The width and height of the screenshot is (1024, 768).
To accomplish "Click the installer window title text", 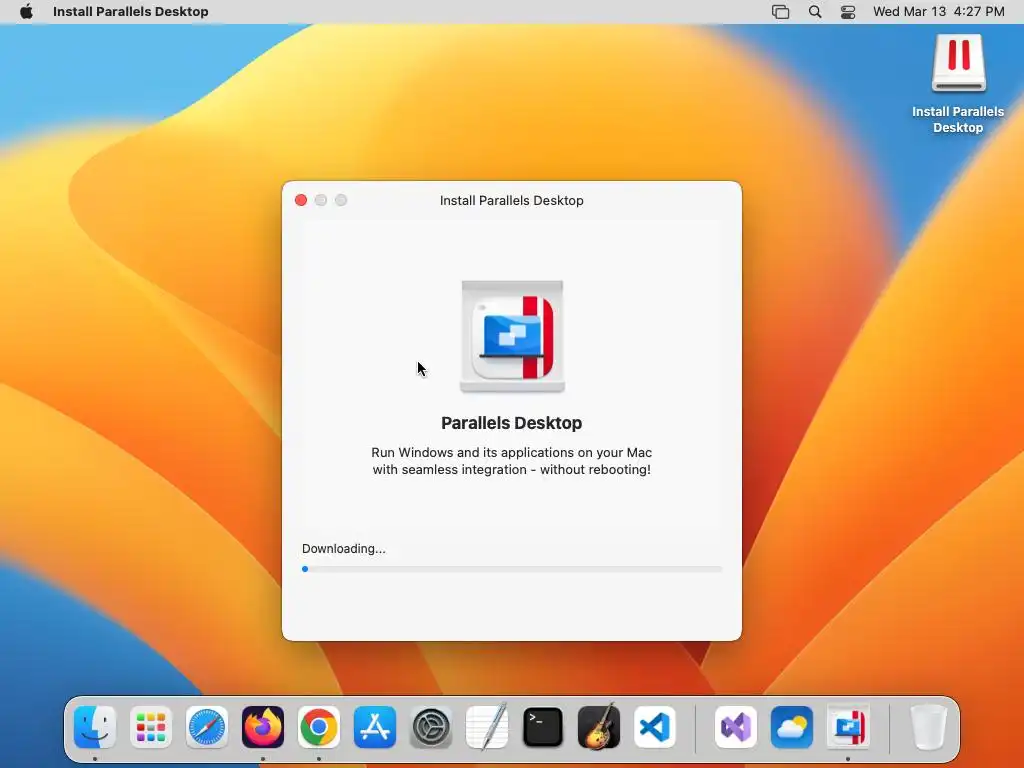I will pos(511,200).
